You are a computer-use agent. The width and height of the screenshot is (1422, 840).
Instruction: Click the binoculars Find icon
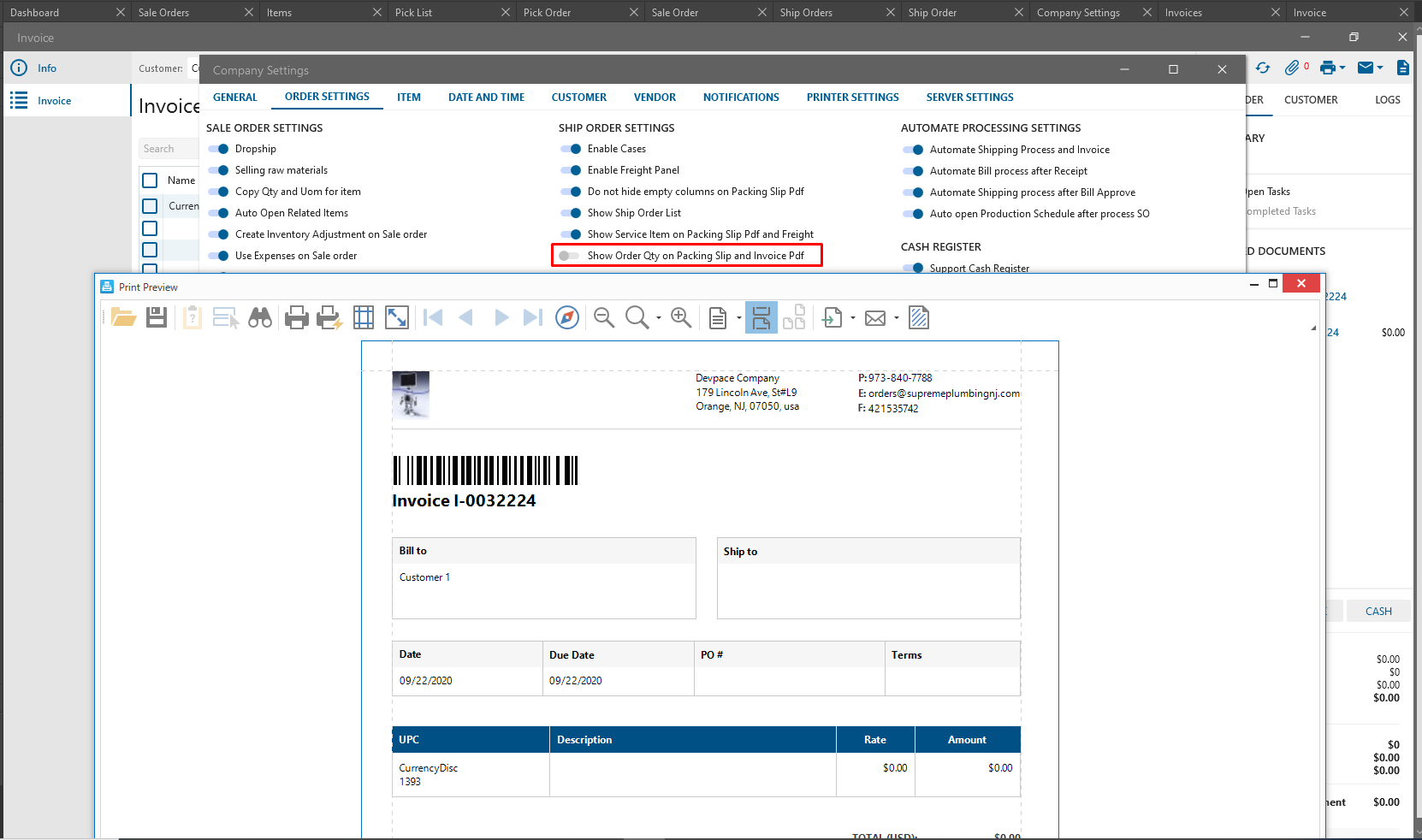coord(260,318)
